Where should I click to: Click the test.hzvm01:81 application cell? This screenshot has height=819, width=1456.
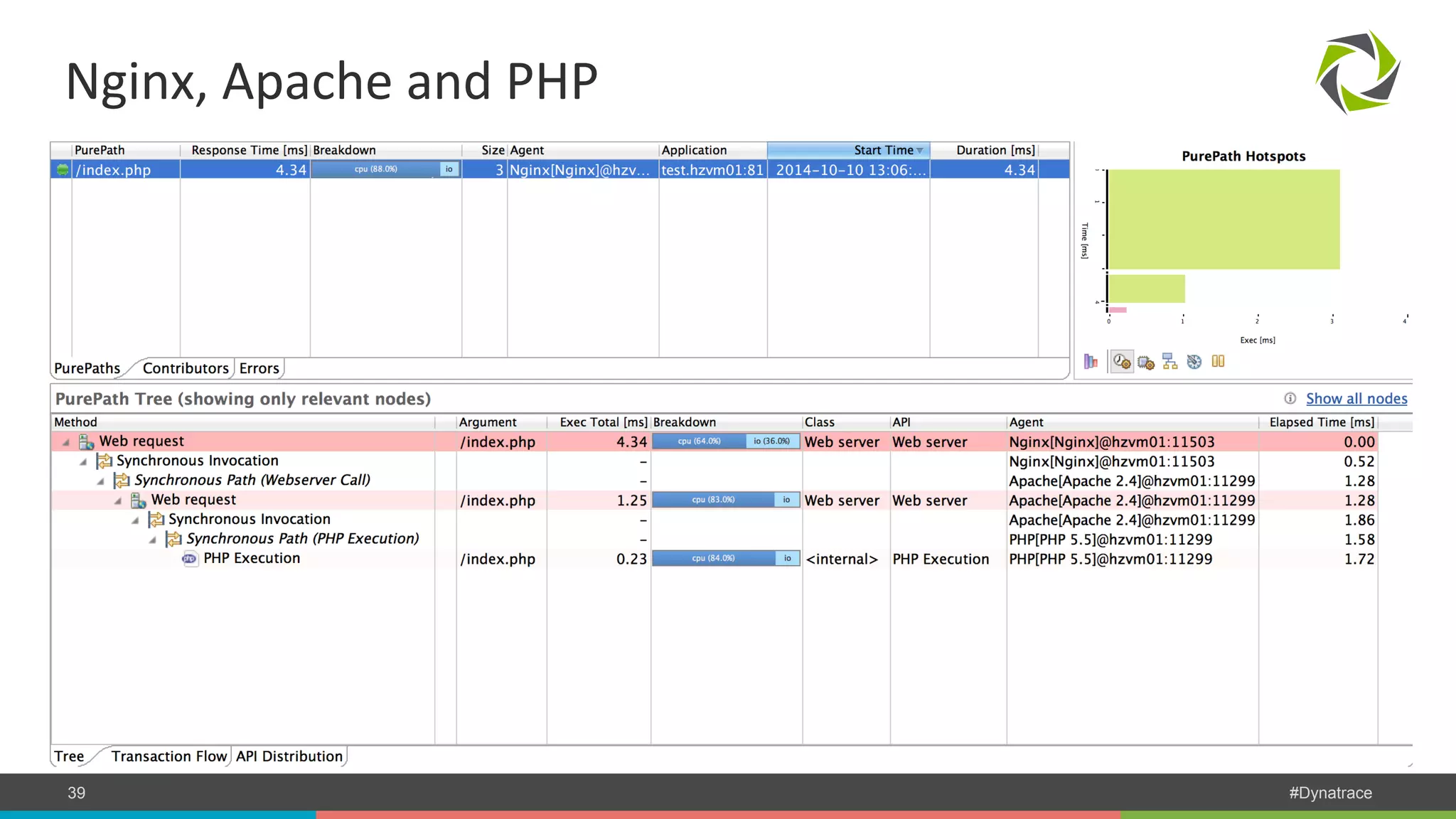(x=712, y=170)
